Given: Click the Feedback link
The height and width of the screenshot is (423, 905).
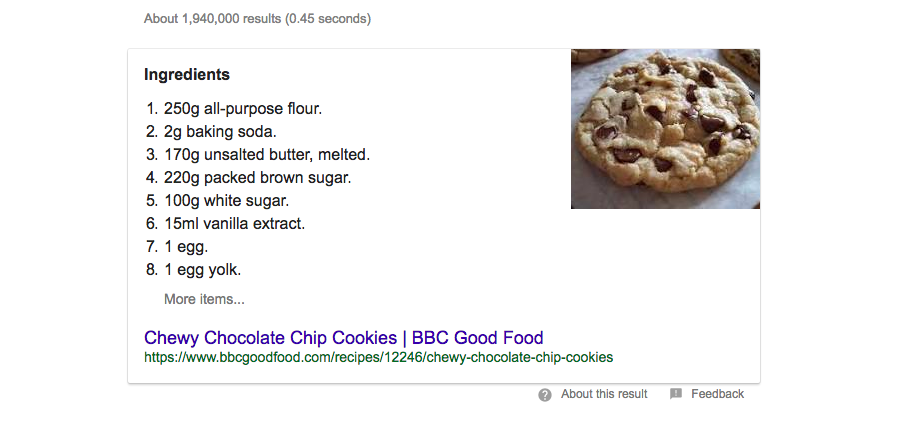Looking at the screenshot, I should 717,394.
